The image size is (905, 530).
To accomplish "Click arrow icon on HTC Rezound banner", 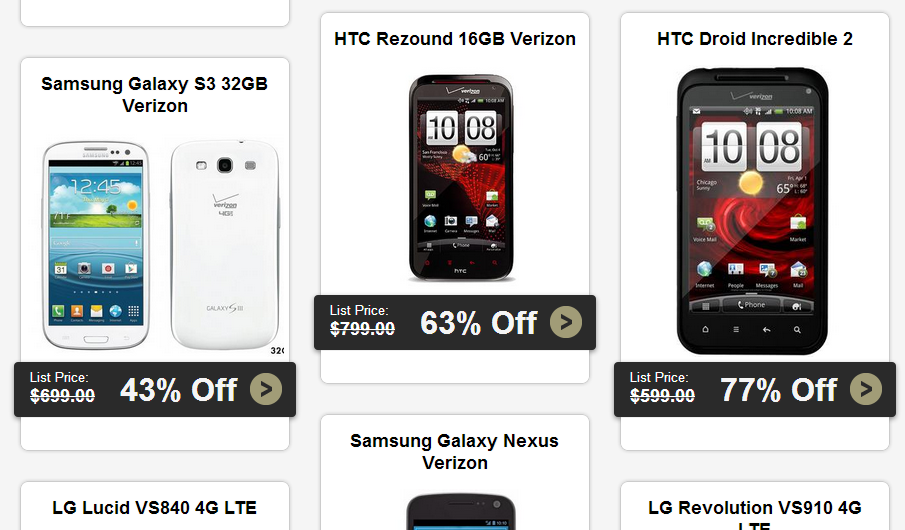I will tap(566, 322).
